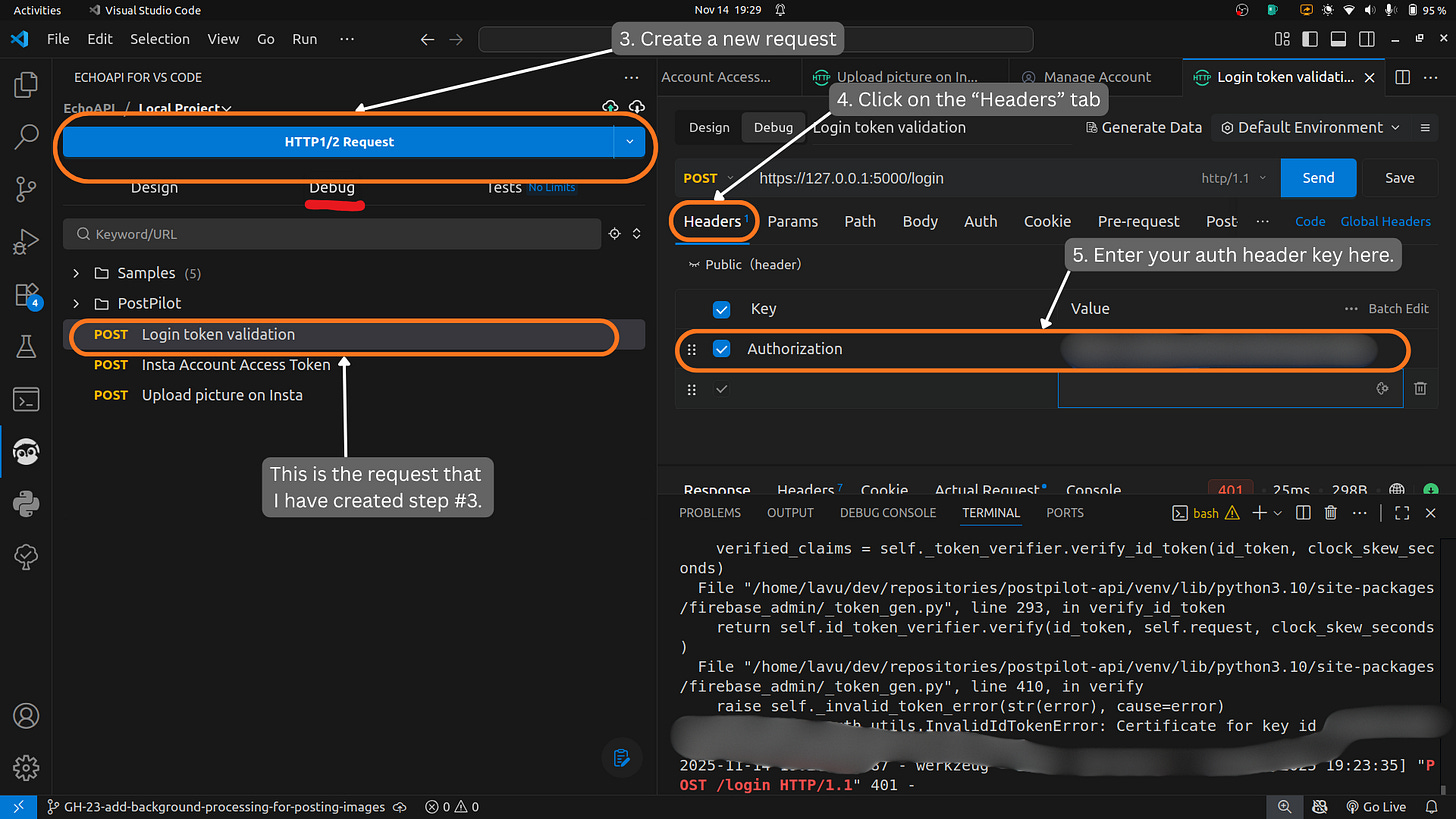
Task: Click the Send button
Action: tap(1318, 178)
